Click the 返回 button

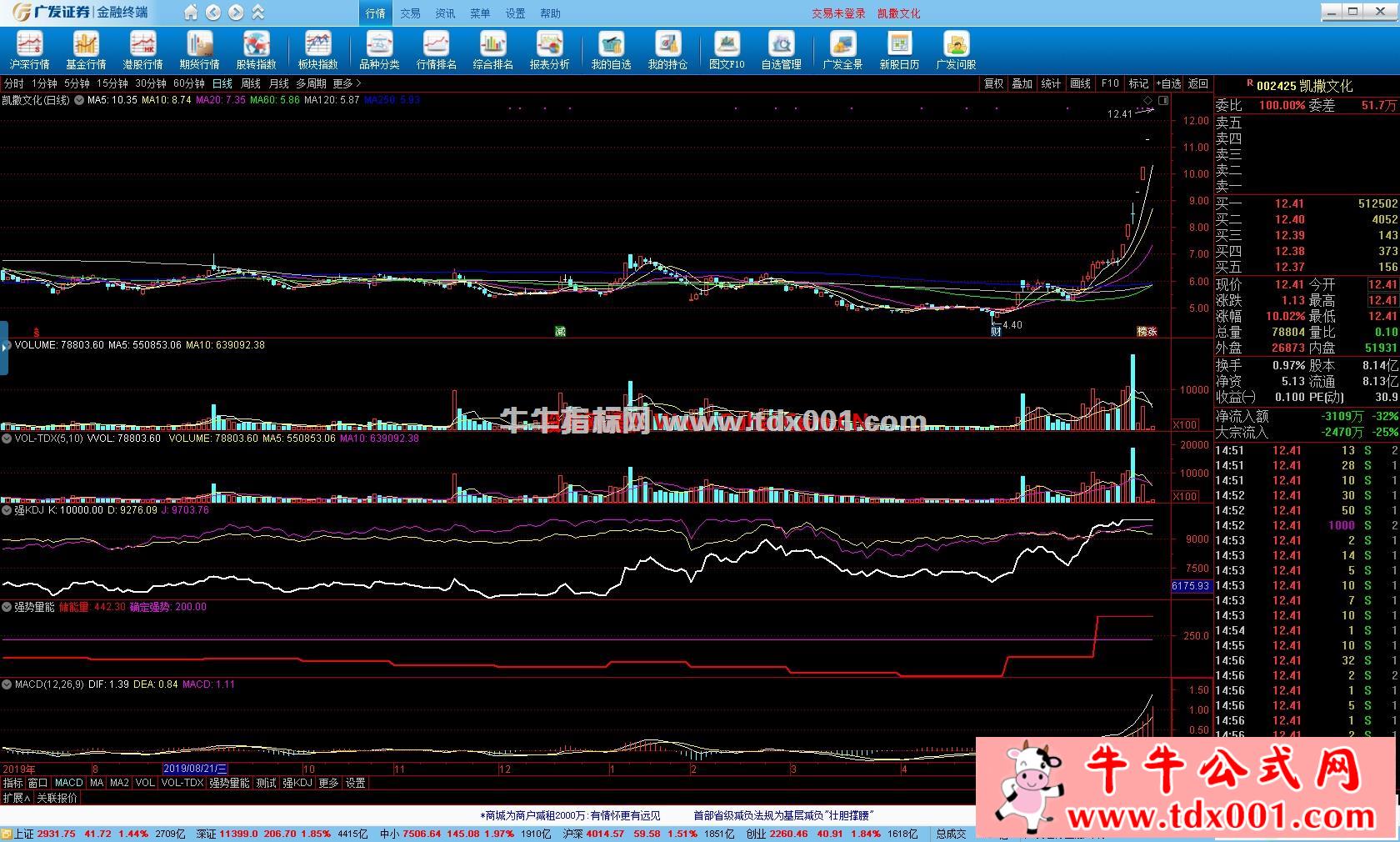tap(1198, 83)
